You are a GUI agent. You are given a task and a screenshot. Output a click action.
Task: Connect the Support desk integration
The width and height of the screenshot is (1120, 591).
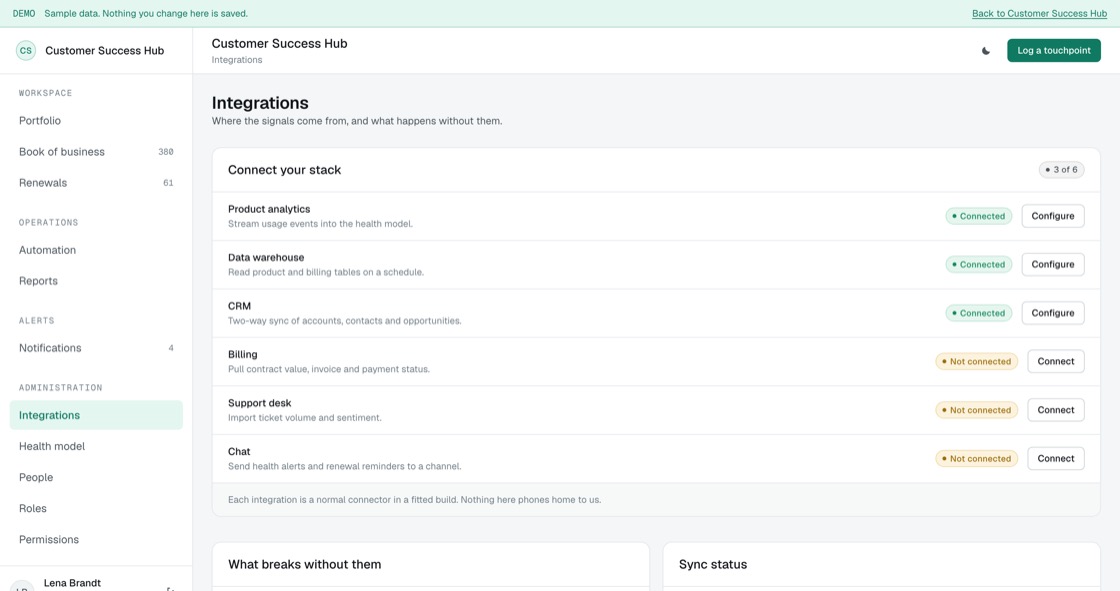1056,410
